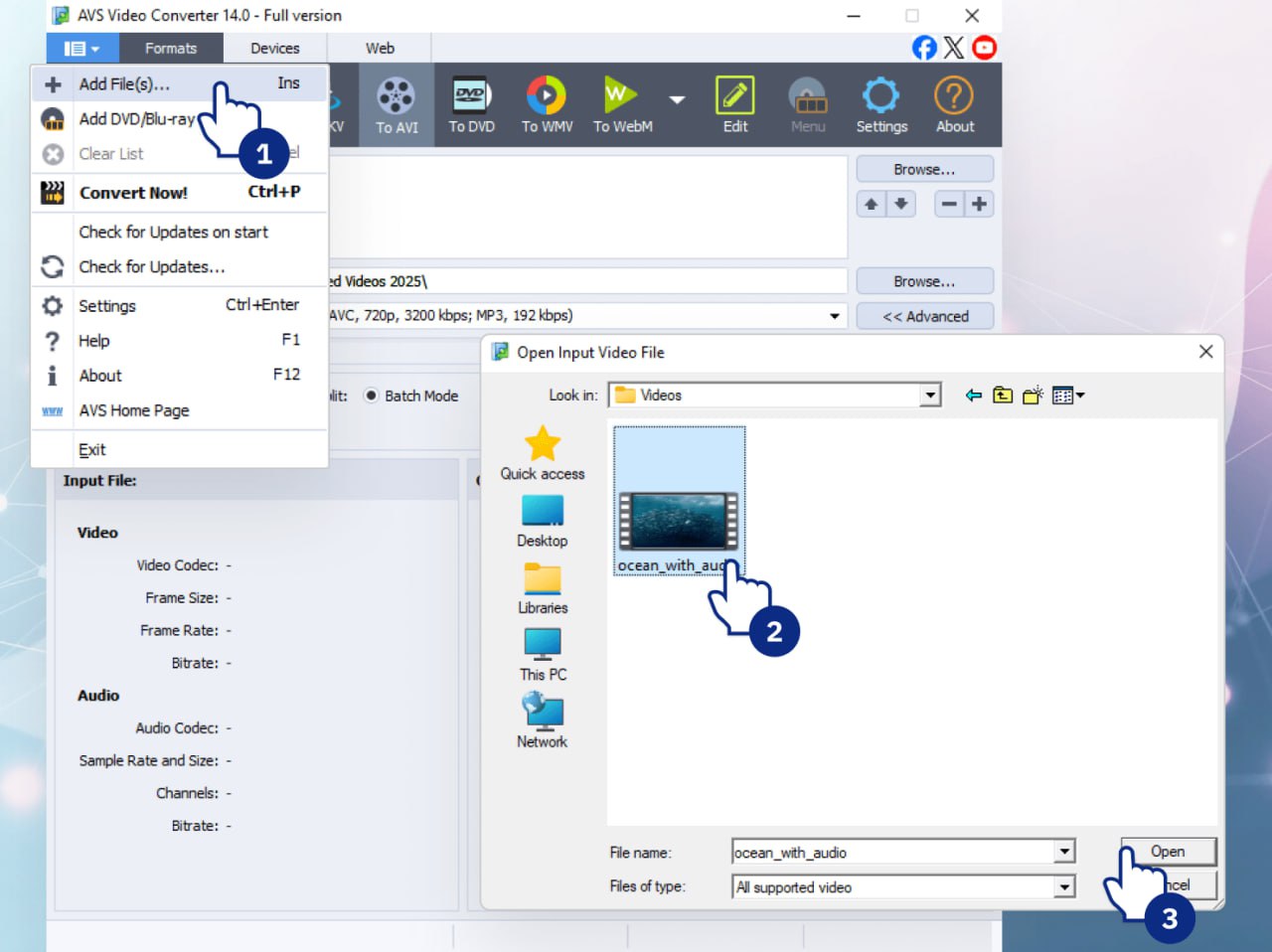
Task: Click the Open button in the dialog
Action: click(1168, 852)
